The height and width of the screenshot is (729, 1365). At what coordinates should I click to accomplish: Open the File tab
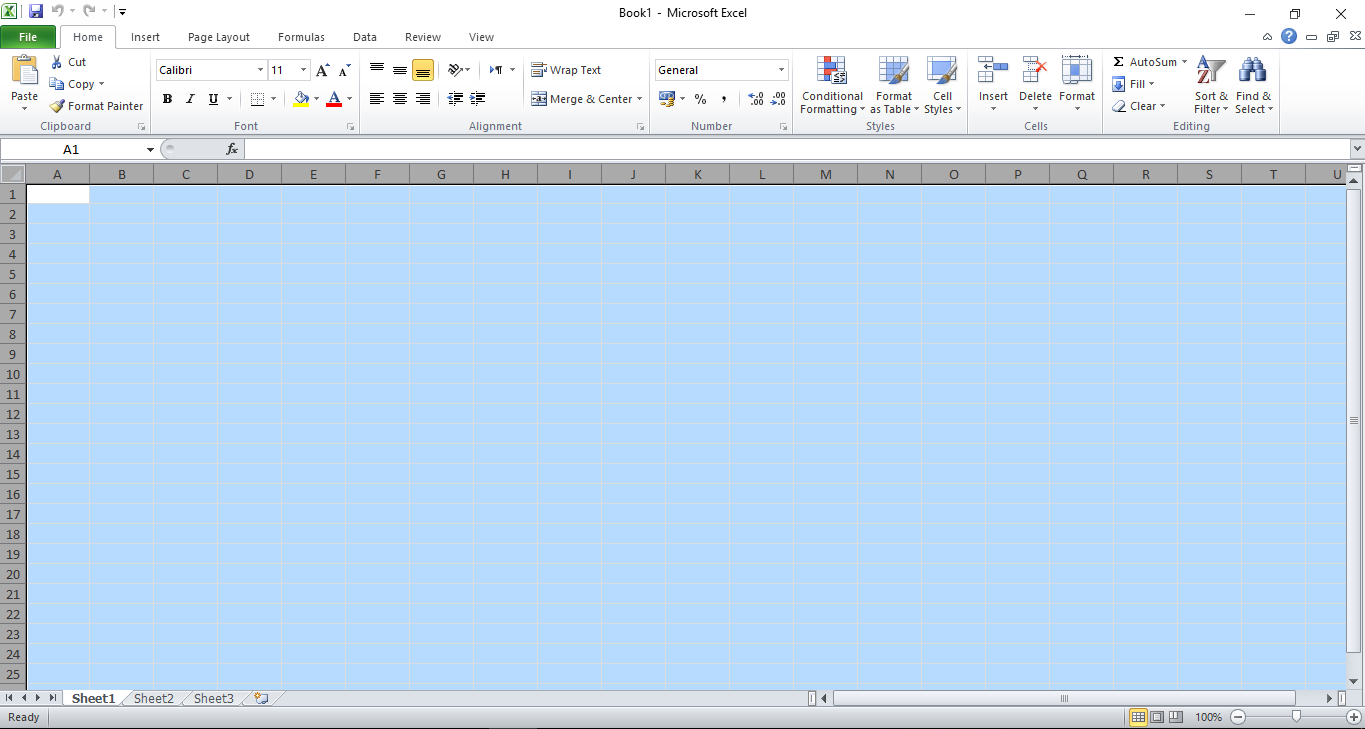tap(28, 37)
